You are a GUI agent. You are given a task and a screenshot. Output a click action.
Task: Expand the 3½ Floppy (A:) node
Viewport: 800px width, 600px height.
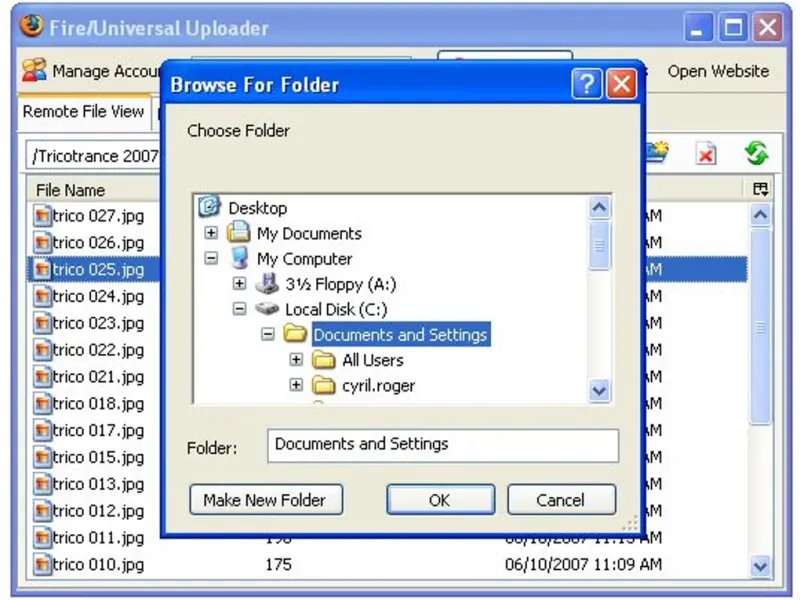tap(239, 283)
